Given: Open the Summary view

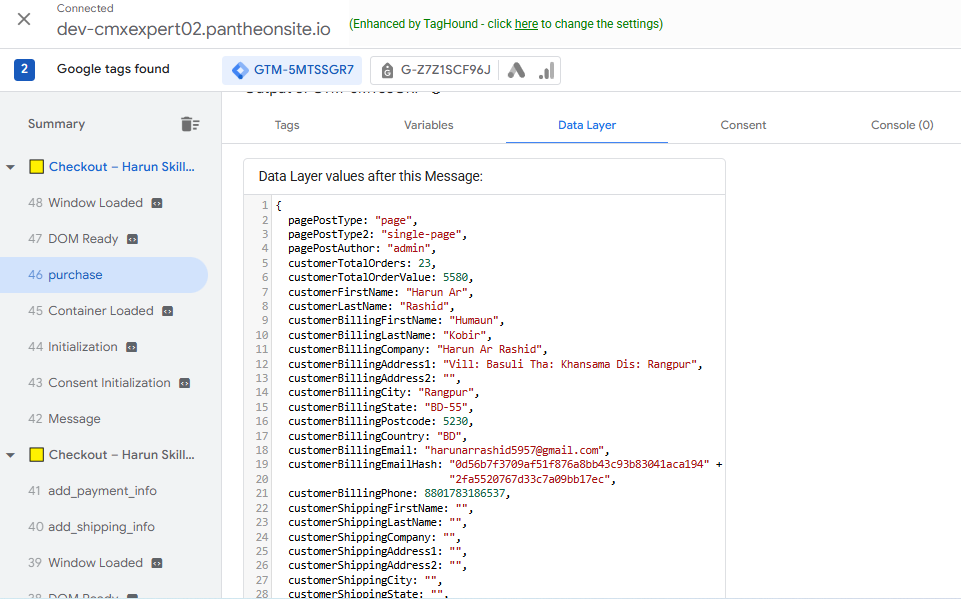Looking at the screenshot, I should tap(56, 124).
